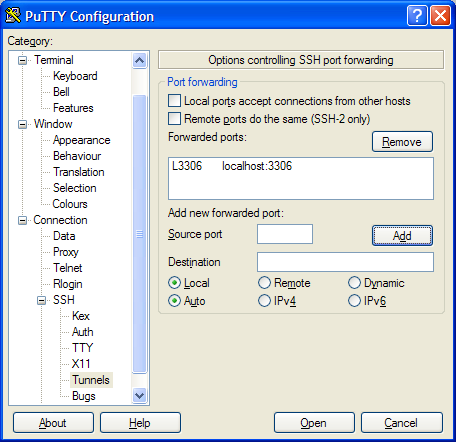Click the question mark help icon
Image resolution: width=456 pixels, height=442 pixels.
click(417, 15)
